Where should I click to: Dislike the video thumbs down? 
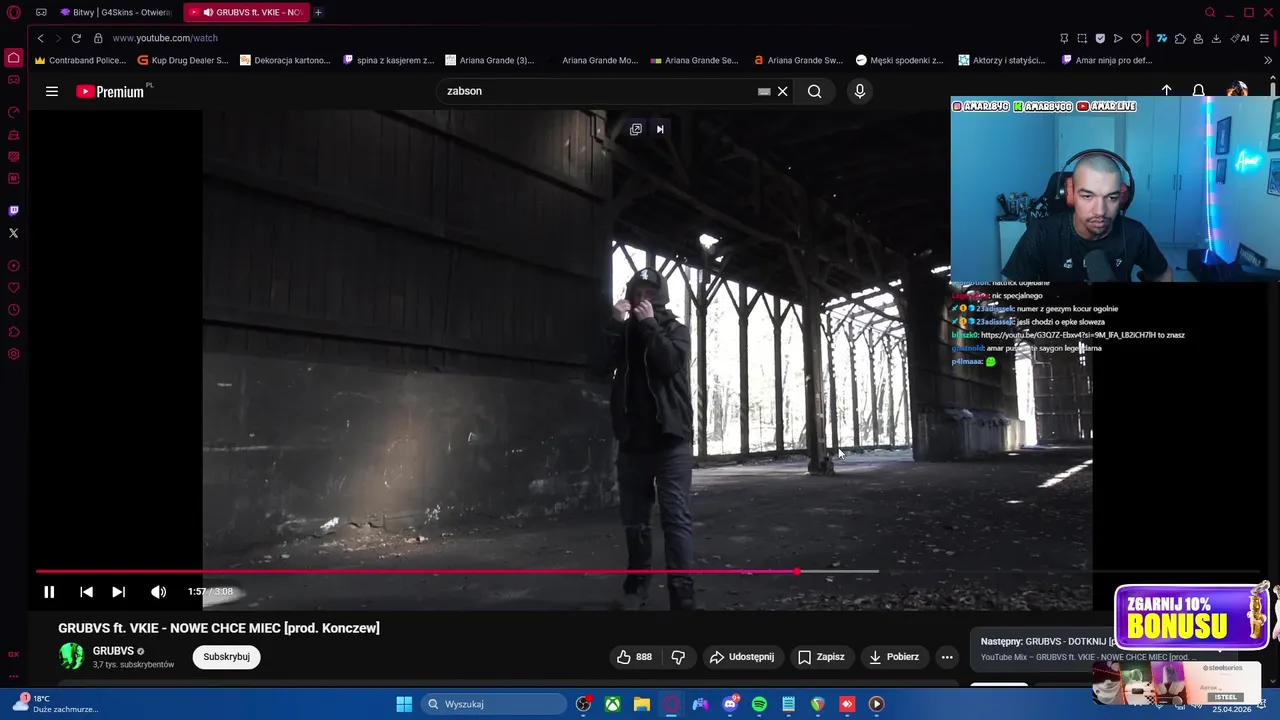[678, 657]
